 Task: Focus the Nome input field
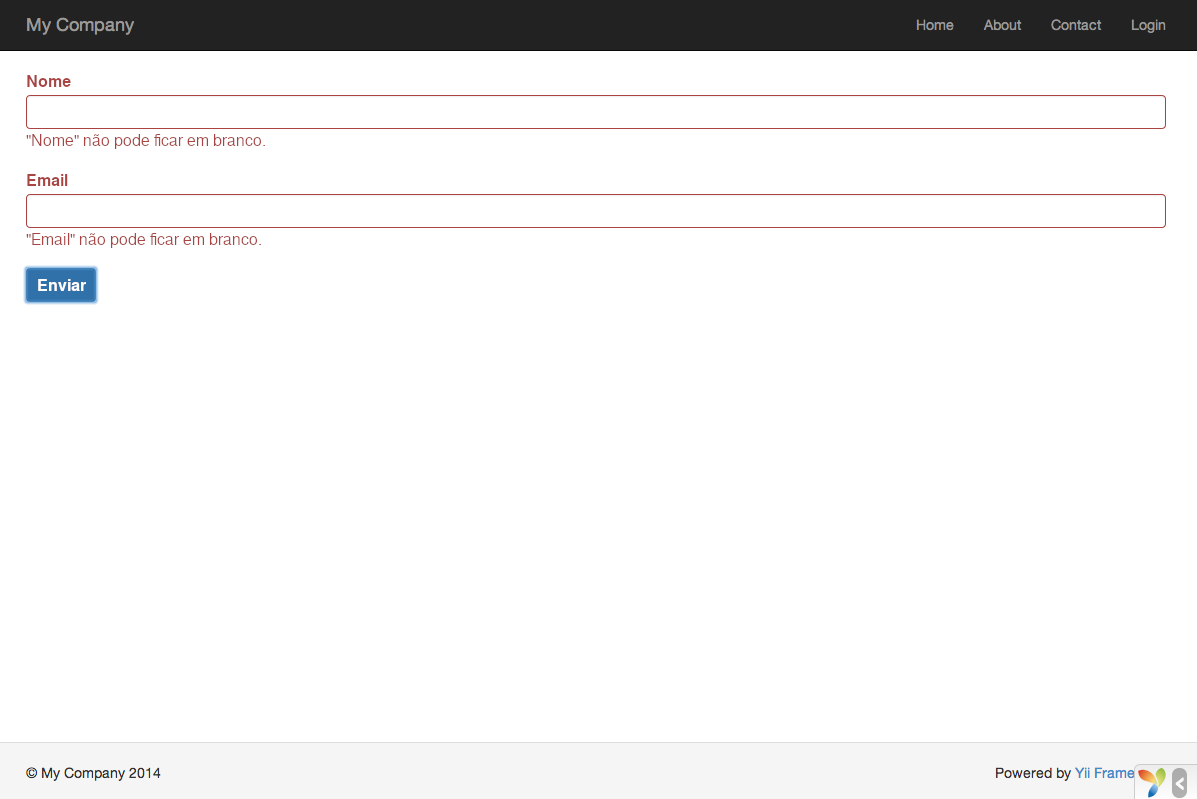(595, 112)
